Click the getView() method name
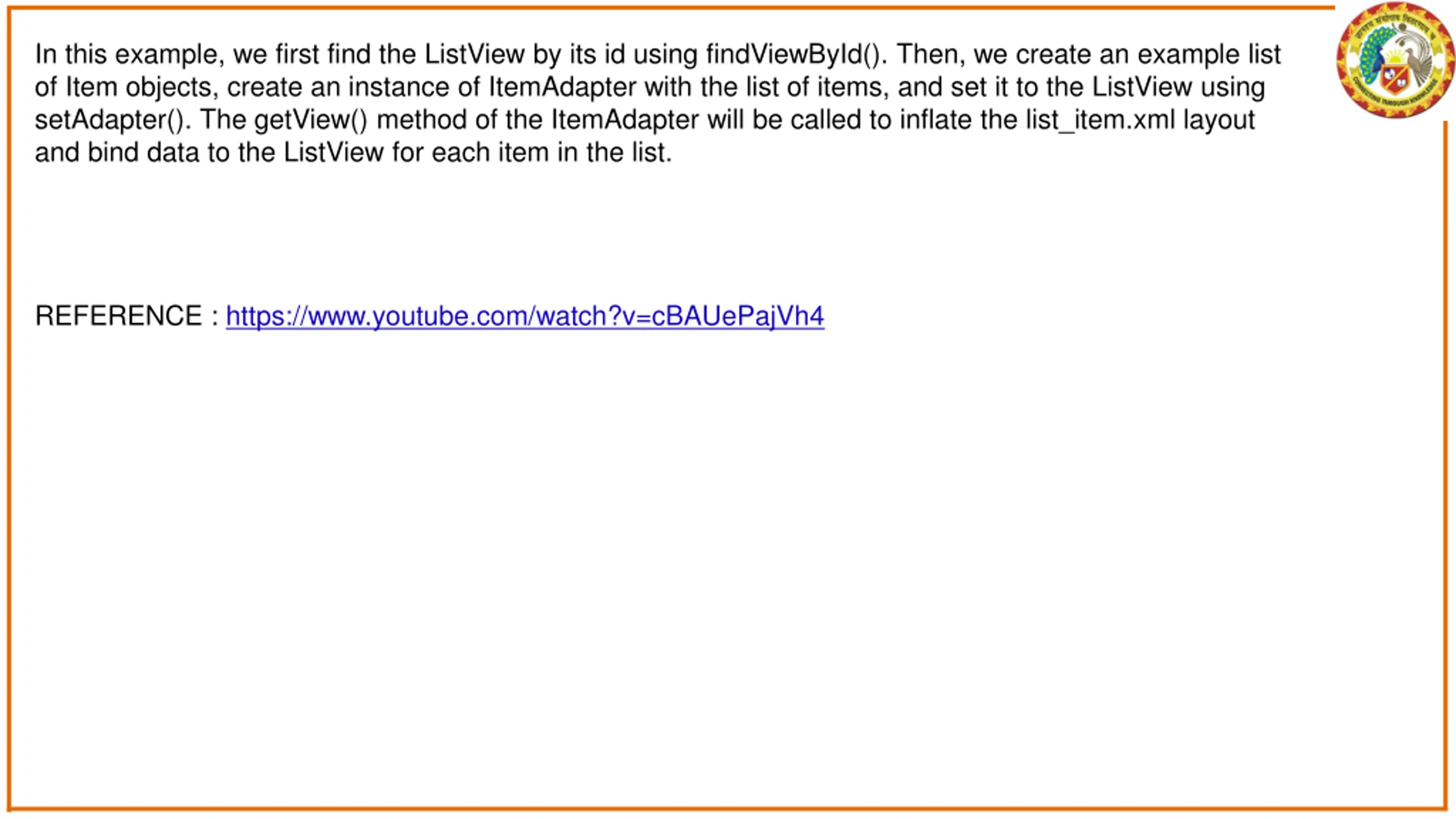This screenshot has height=819, width=1456. [311, 120]
